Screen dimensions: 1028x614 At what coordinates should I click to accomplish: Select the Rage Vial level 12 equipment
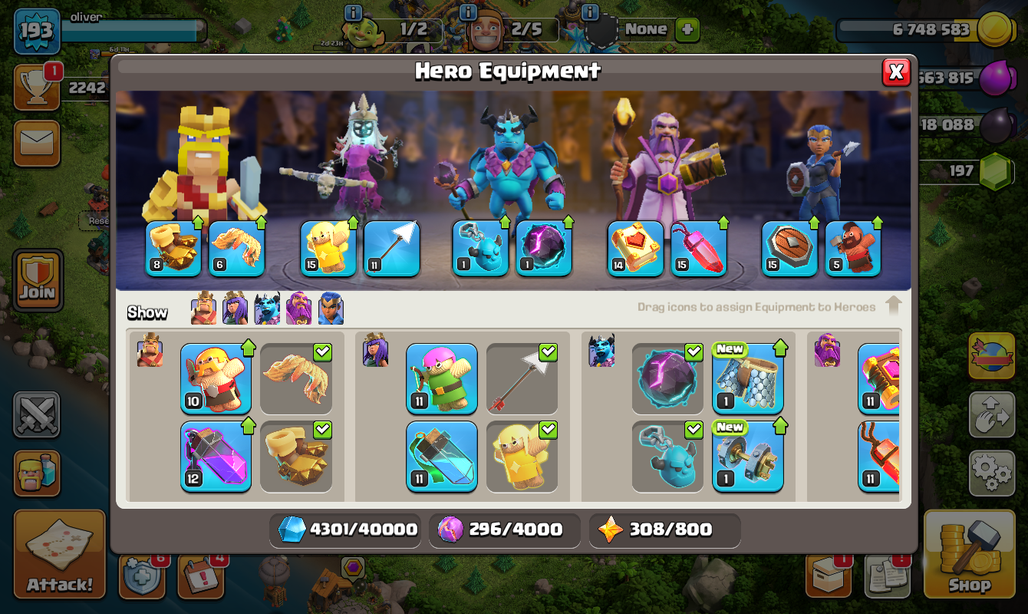click(x=216, y=456)
